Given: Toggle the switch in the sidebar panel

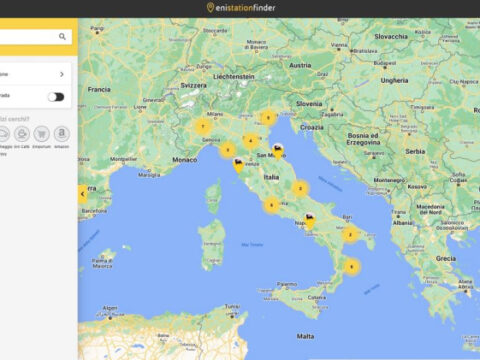Looking at the screenshot, I should click(56, 97).
